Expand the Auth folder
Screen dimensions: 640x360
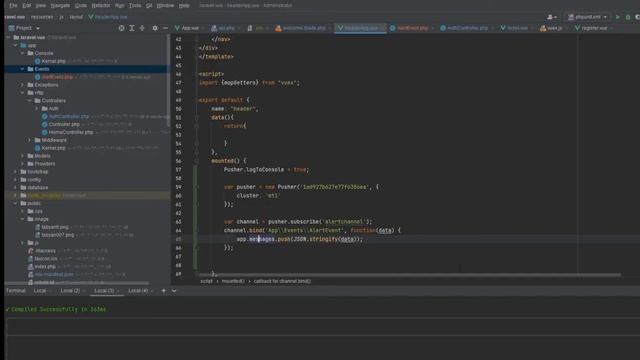(x=37, y=109)
